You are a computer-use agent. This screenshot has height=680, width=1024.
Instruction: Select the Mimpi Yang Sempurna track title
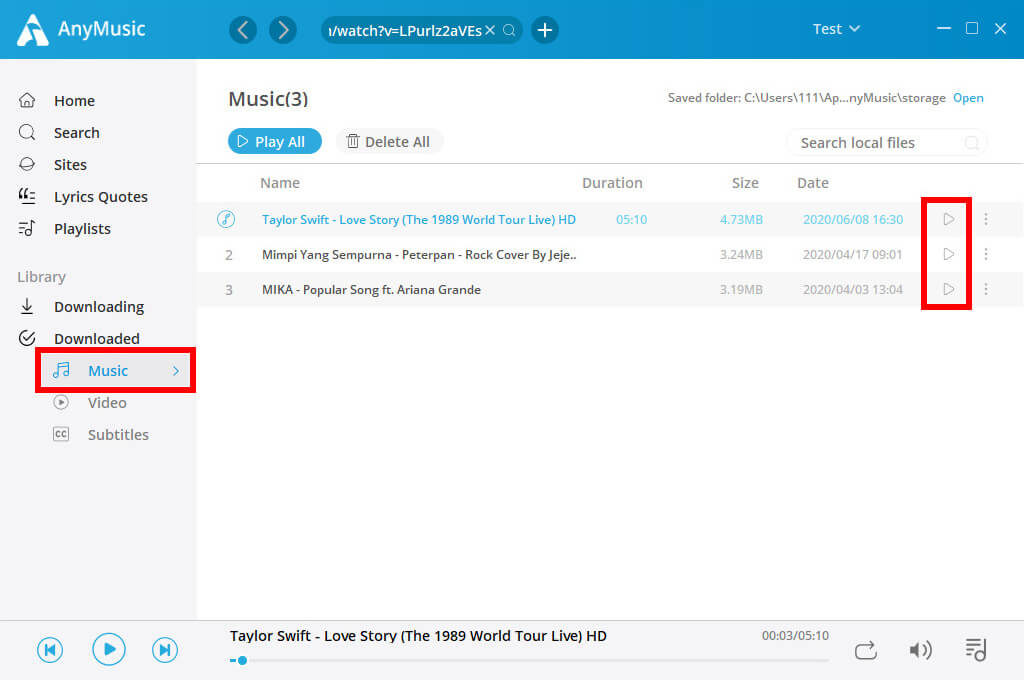419,255
